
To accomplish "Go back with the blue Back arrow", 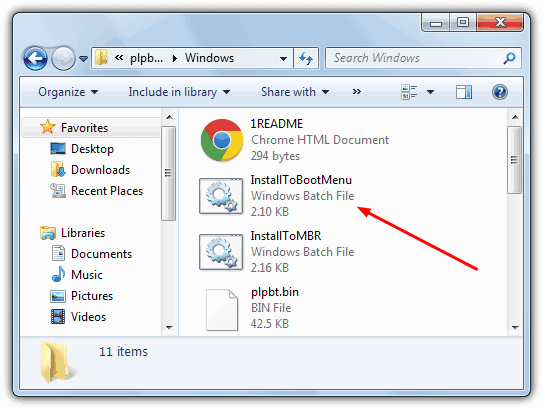I will (35, 58).
